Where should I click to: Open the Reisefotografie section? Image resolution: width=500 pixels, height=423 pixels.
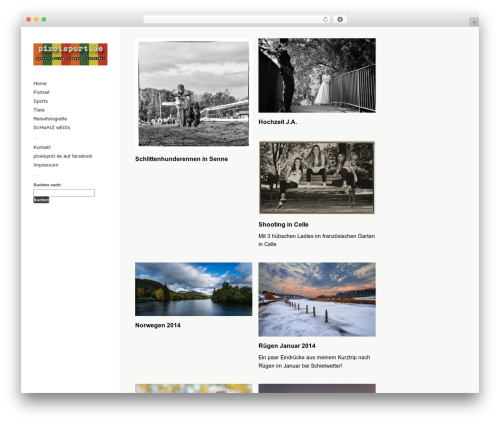pyautogui.click(x=50, y=119)
